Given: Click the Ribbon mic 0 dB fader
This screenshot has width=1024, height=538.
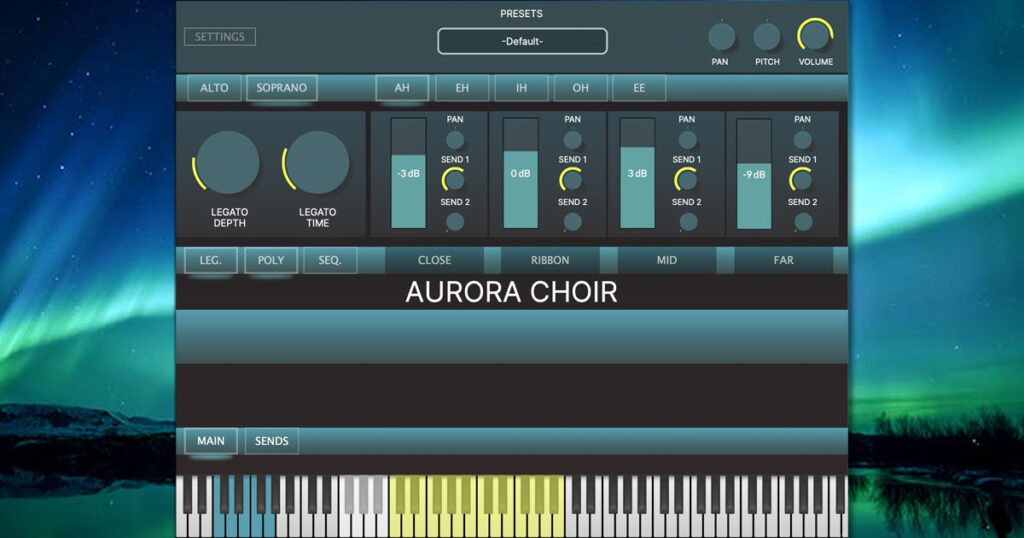Looking at the screenshot, I should click(520, 173).
